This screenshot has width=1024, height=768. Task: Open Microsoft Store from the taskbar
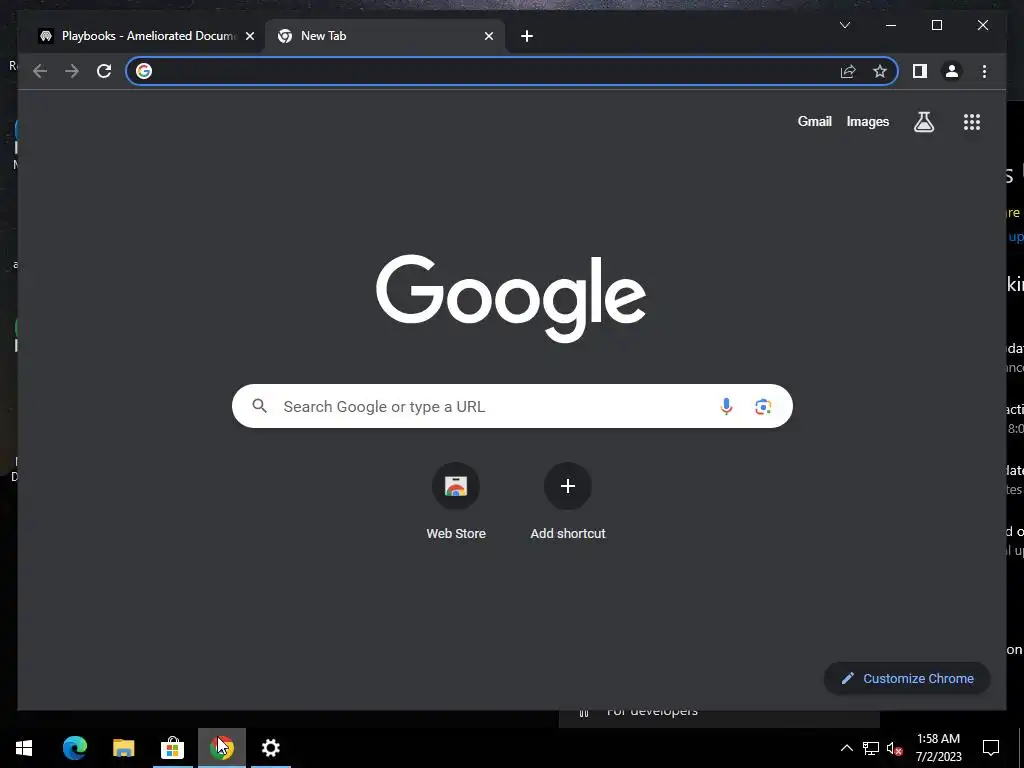click(172, 748)
